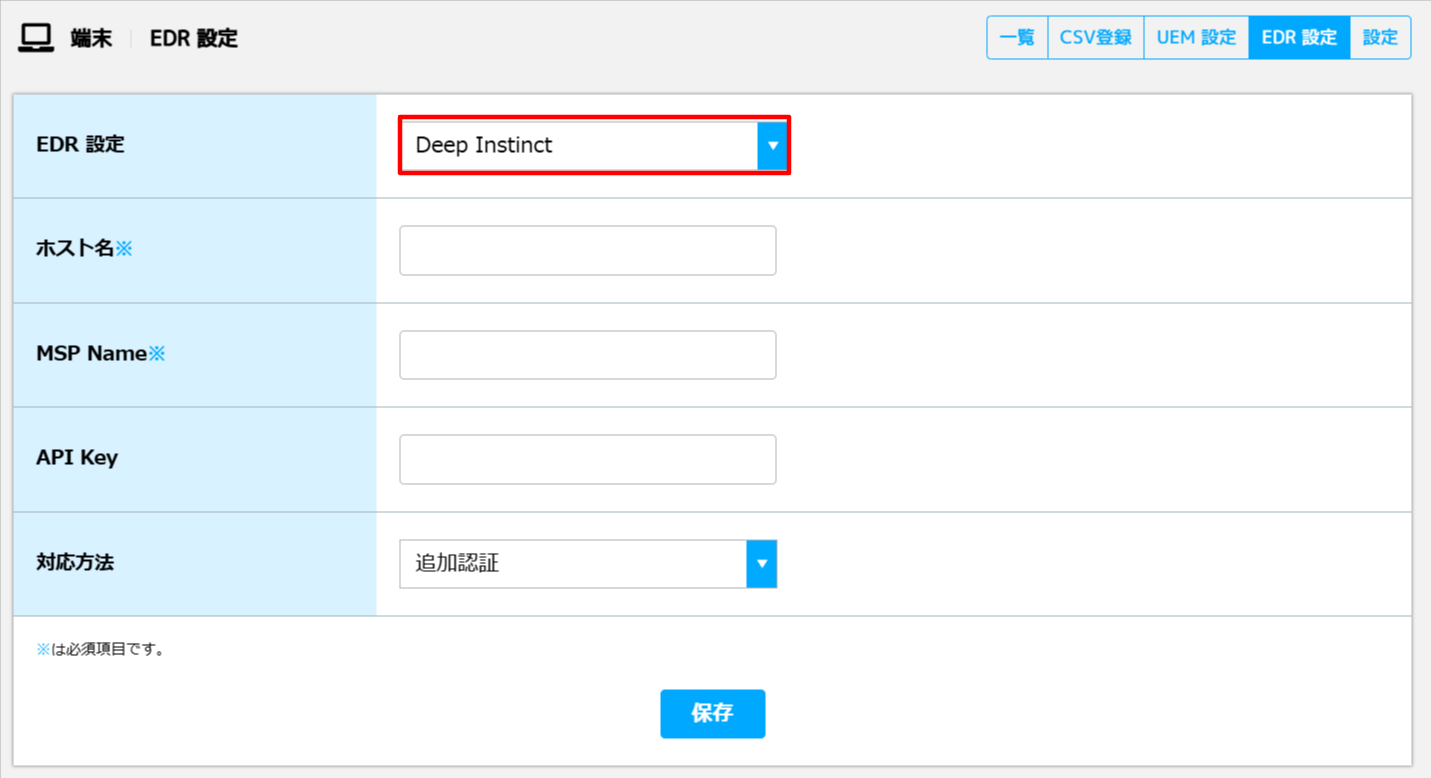
Task: Click the 保存 button
Action: 713,714
